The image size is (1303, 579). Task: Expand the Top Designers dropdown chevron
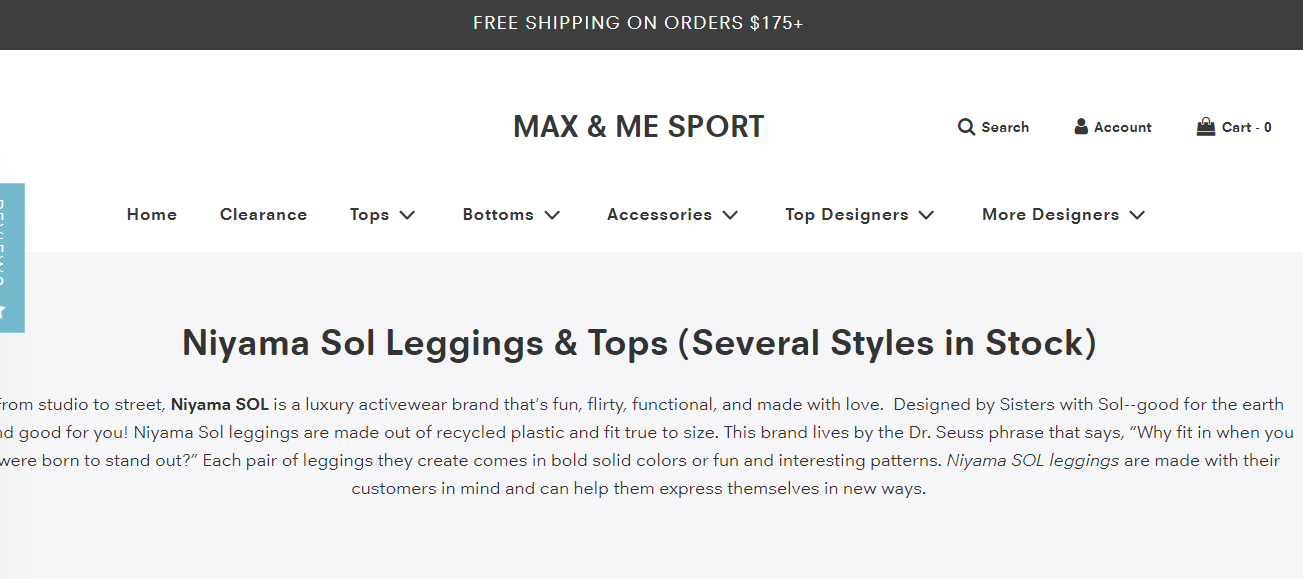tap(926, 215)
